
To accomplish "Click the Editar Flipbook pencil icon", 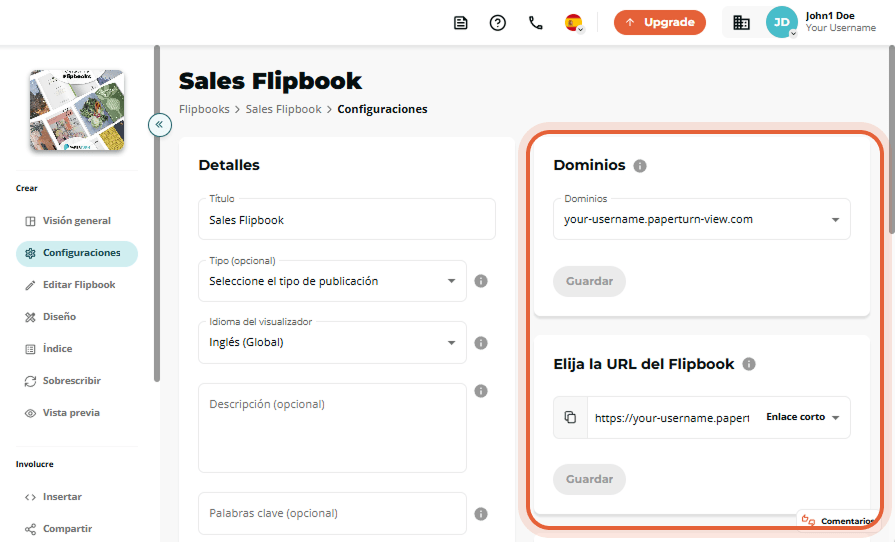I will tap(30, 285).
